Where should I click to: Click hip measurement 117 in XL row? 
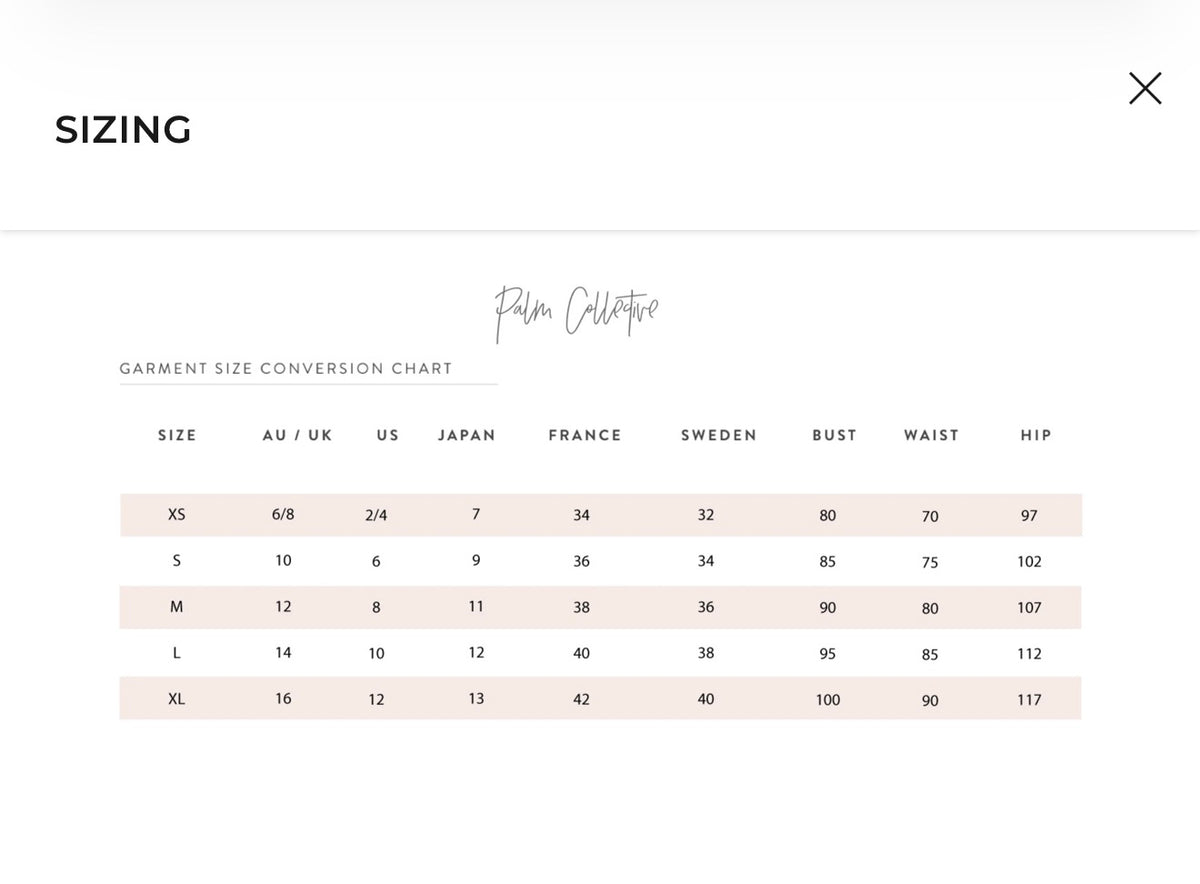[1029, 700]
